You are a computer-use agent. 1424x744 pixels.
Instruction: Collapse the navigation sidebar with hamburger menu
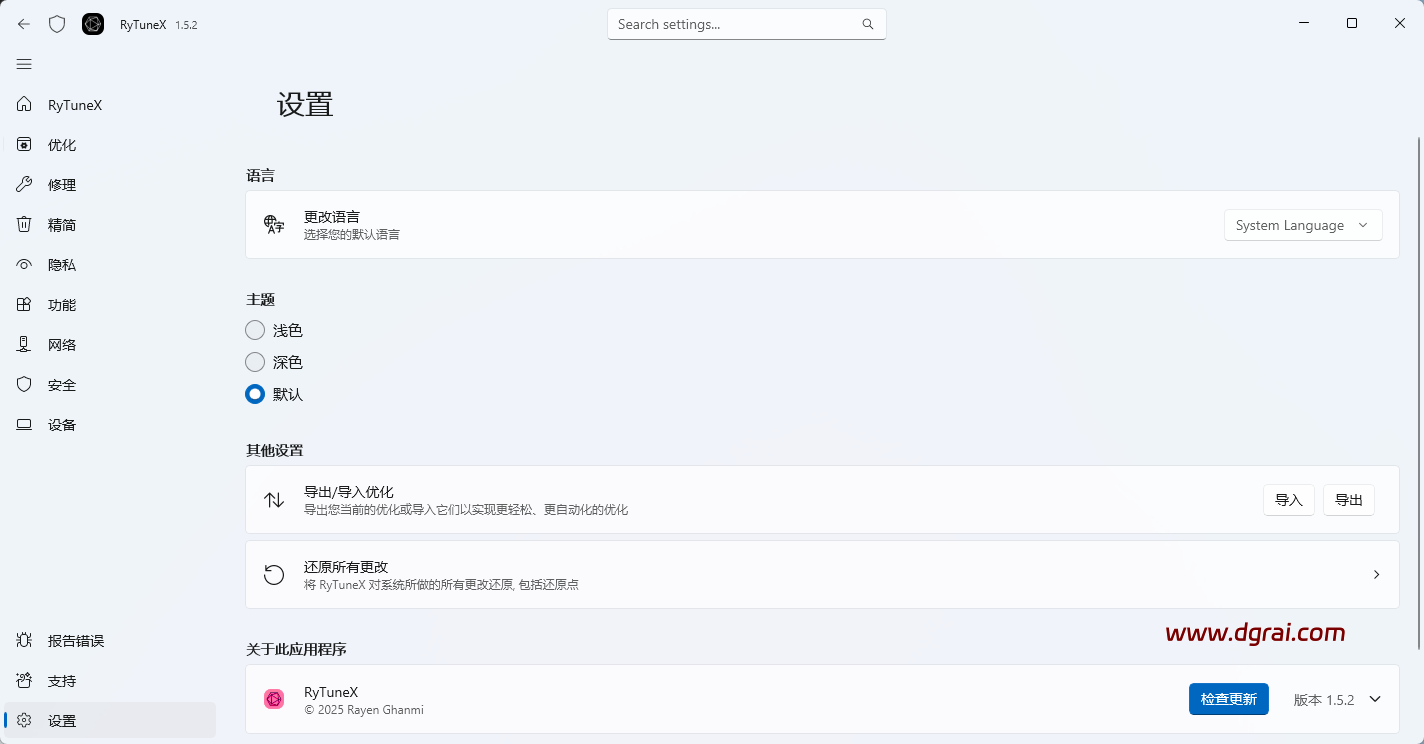click(x=24, y=64)
